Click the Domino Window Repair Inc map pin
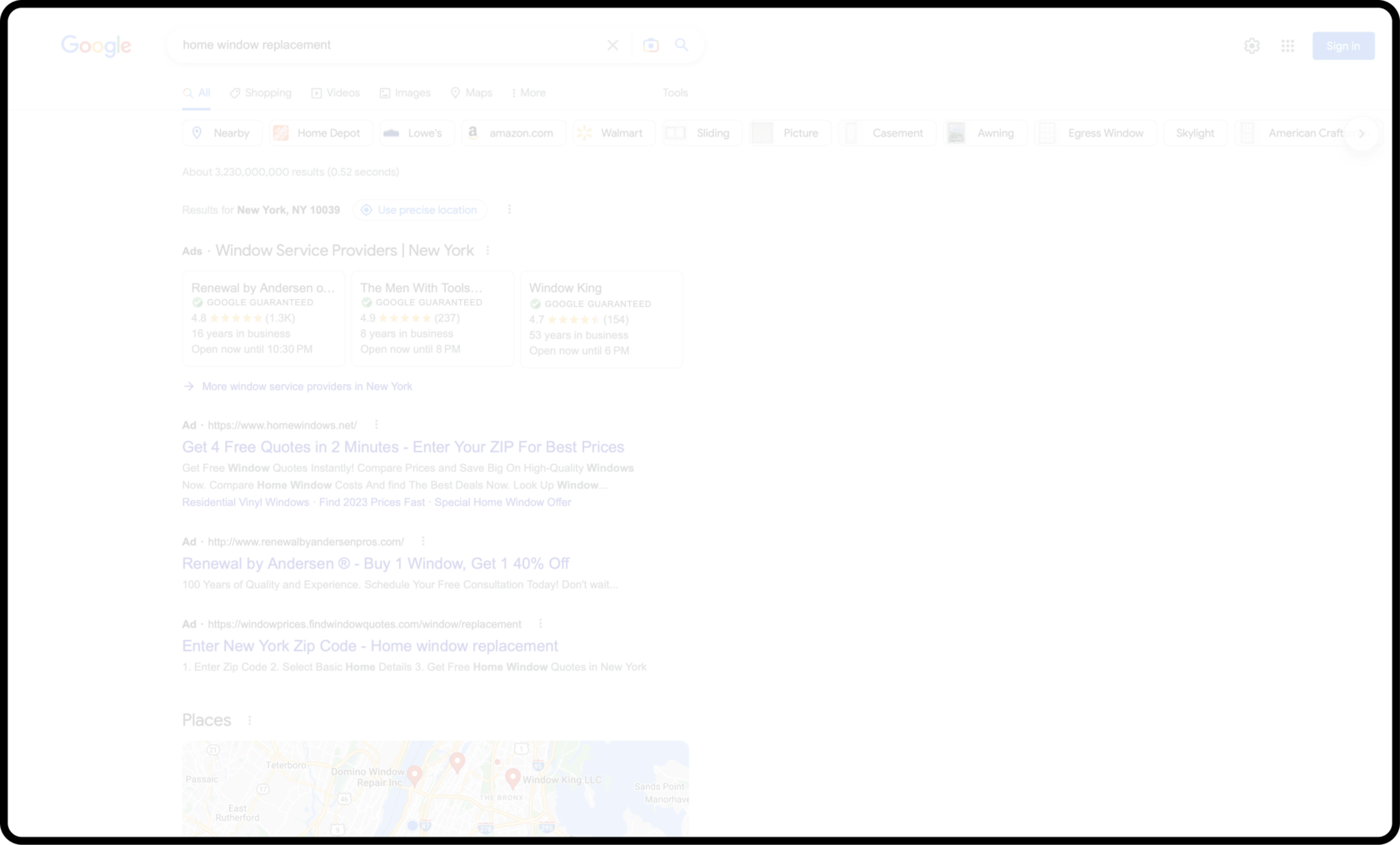Viewport: 1400px width, 845px height. [415, 776]
